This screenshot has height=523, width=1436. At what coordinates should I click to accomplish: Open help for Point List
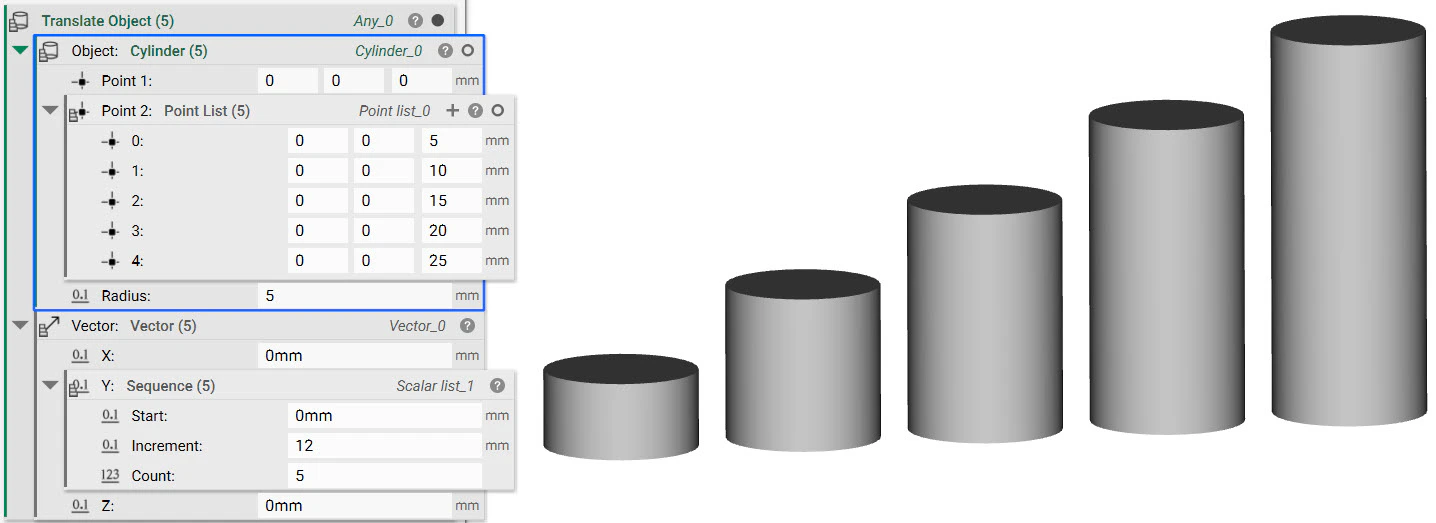tap(476, 111)
